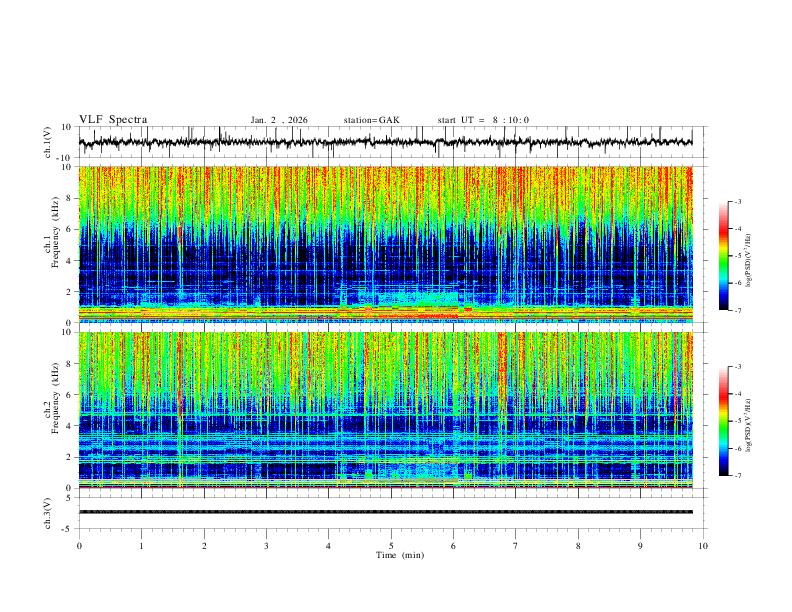Select the "Jan. 2, 2026" date text
This screenshot has width=792, height=612.
tap(279, 120)
